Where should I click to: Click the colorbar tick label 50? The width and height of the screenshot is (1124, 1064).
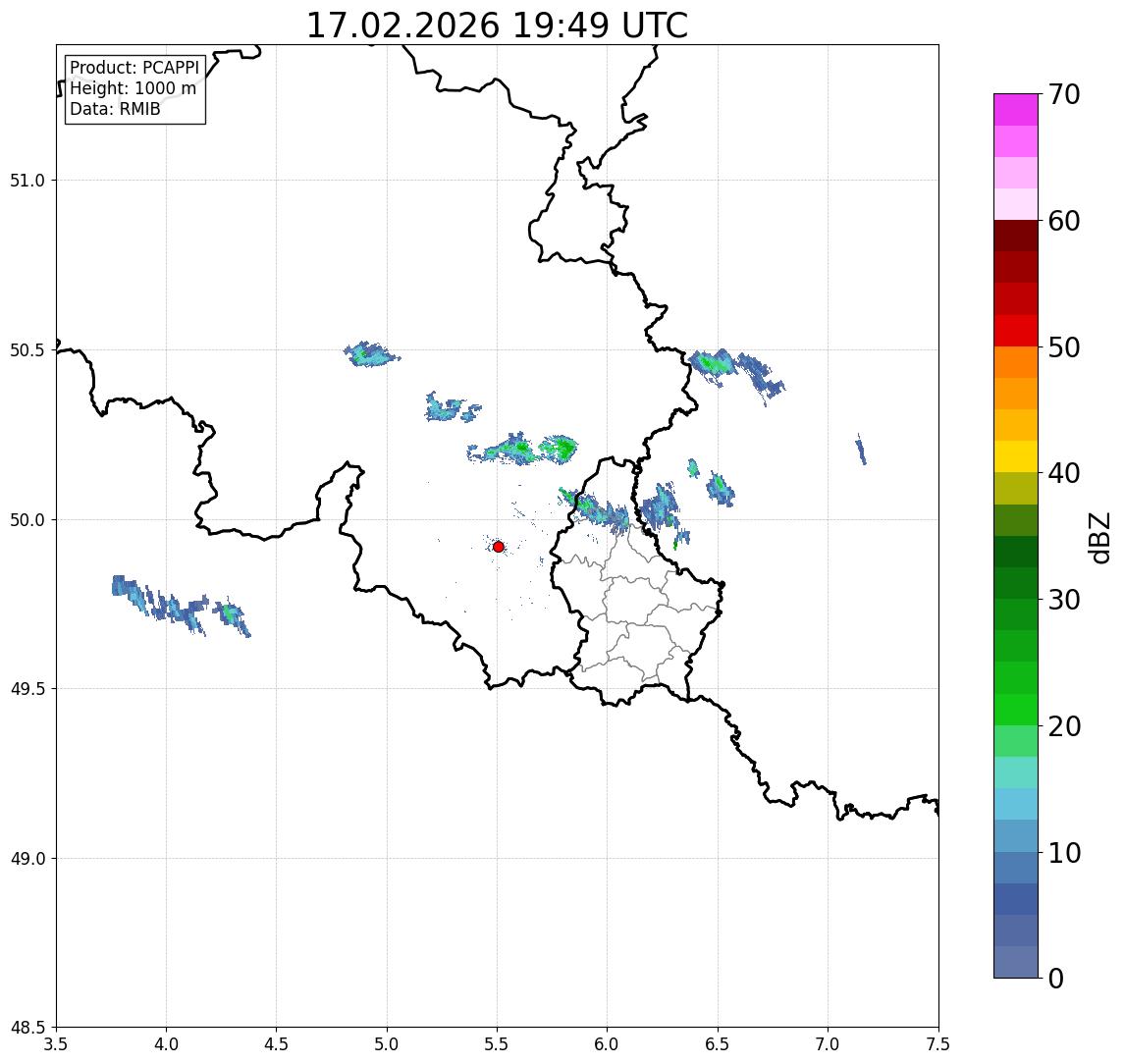pyautogui.click(x=1064, y=347)
